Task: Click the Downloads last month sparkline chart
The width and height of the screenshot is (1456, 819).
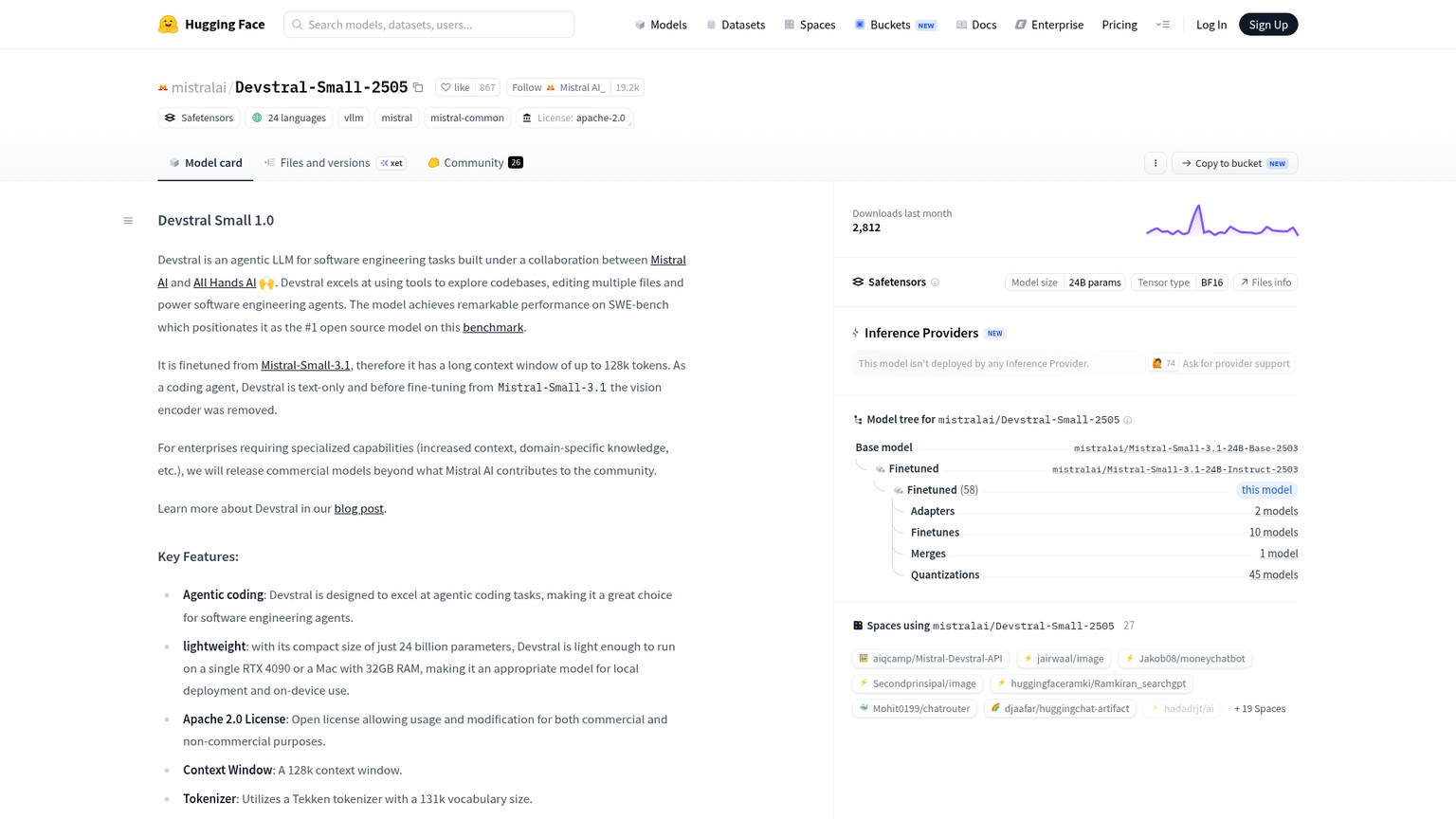Action: (1222, 221)
